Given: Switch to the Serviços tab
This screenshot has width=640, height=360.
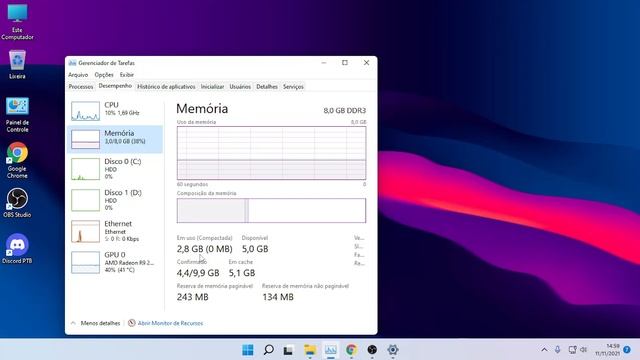Looking at the screenshot, I should click(293, 87).
